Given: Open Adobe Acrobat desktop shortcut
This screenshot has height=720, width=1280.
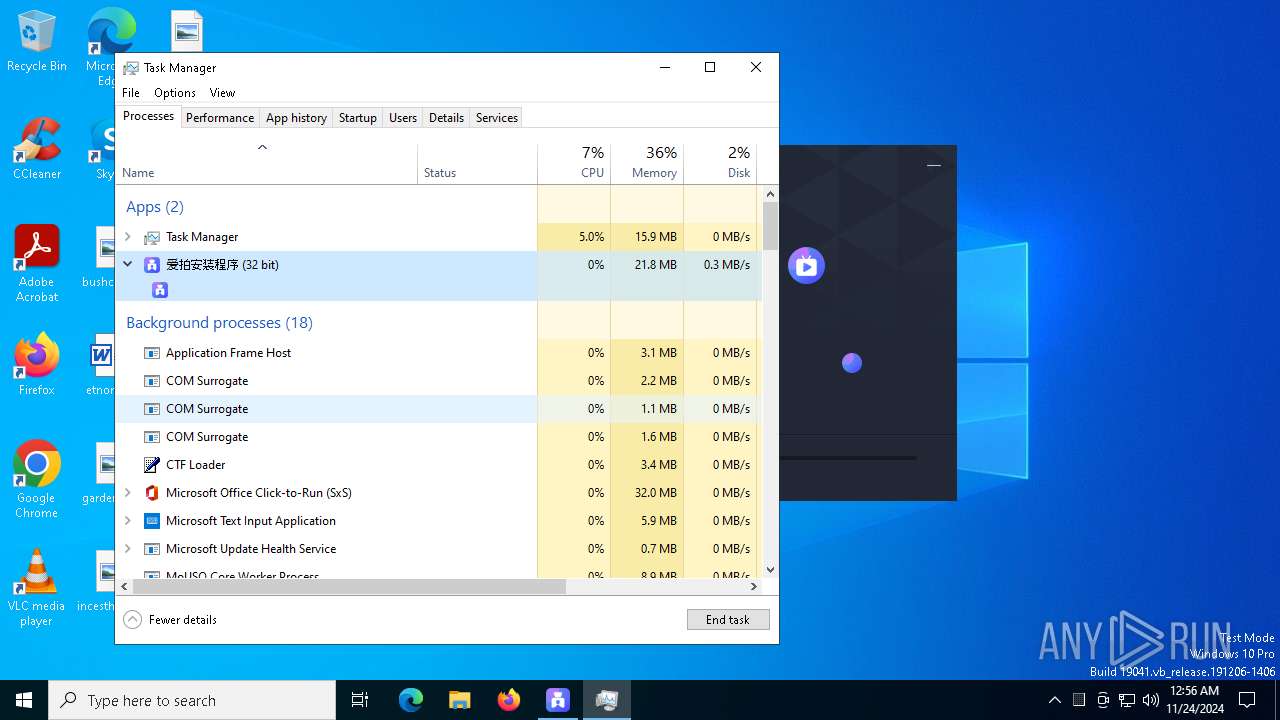Looking at the screenshot, I should point(37,264).
